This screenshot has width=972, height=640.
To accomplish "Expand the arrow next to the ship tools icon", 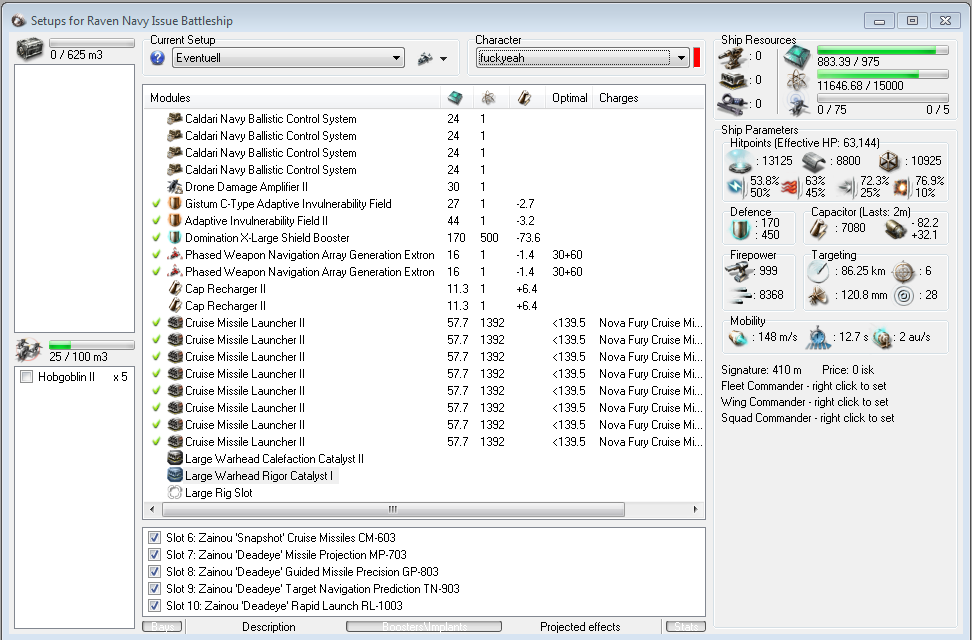I will tap(443, 59).
